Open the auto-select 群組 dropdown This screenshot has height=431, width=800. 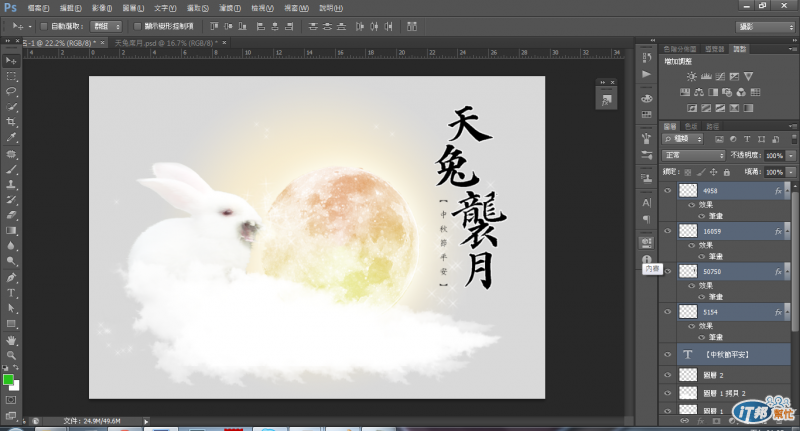click(106, 27)
